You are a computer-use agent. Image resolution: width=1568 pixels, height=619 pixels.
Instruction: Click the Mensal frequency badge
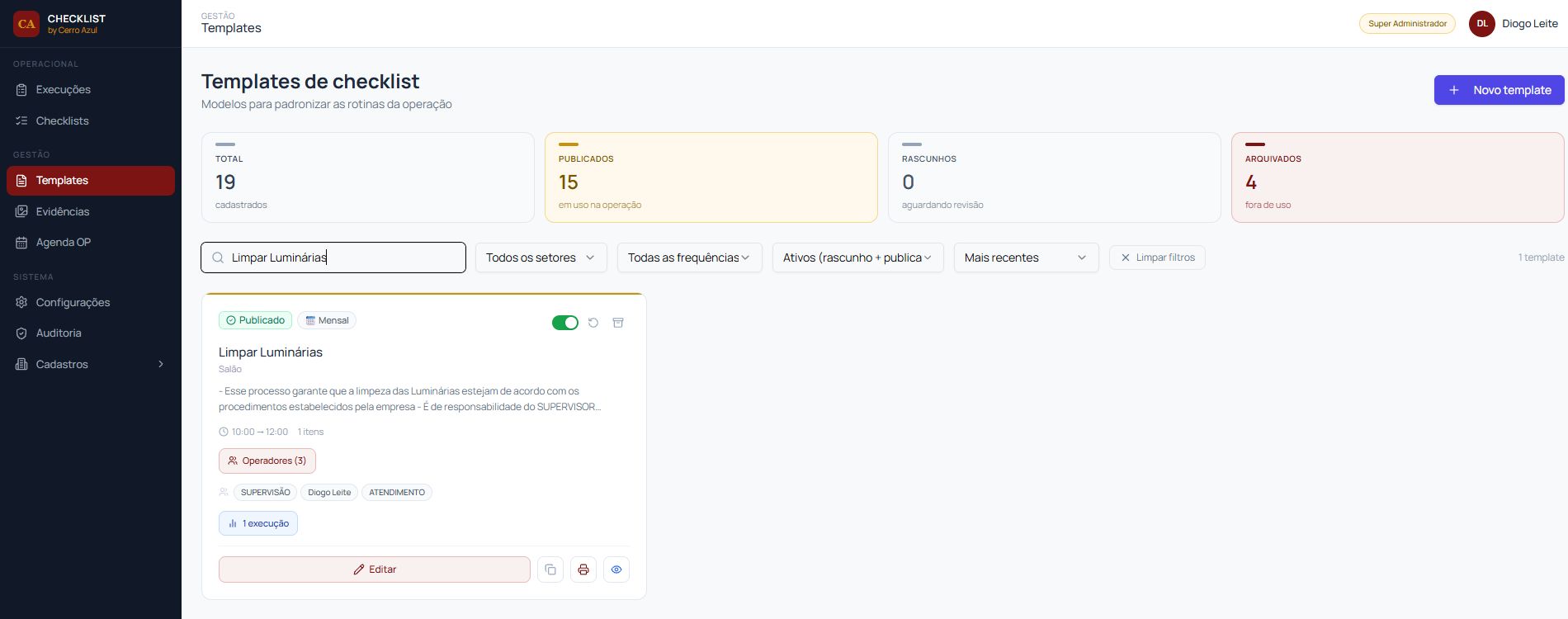[x=327, y=320]
